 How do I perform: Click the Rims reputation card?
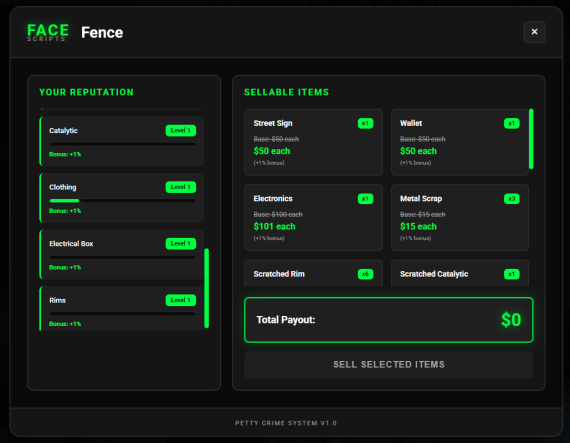(122, 308)
